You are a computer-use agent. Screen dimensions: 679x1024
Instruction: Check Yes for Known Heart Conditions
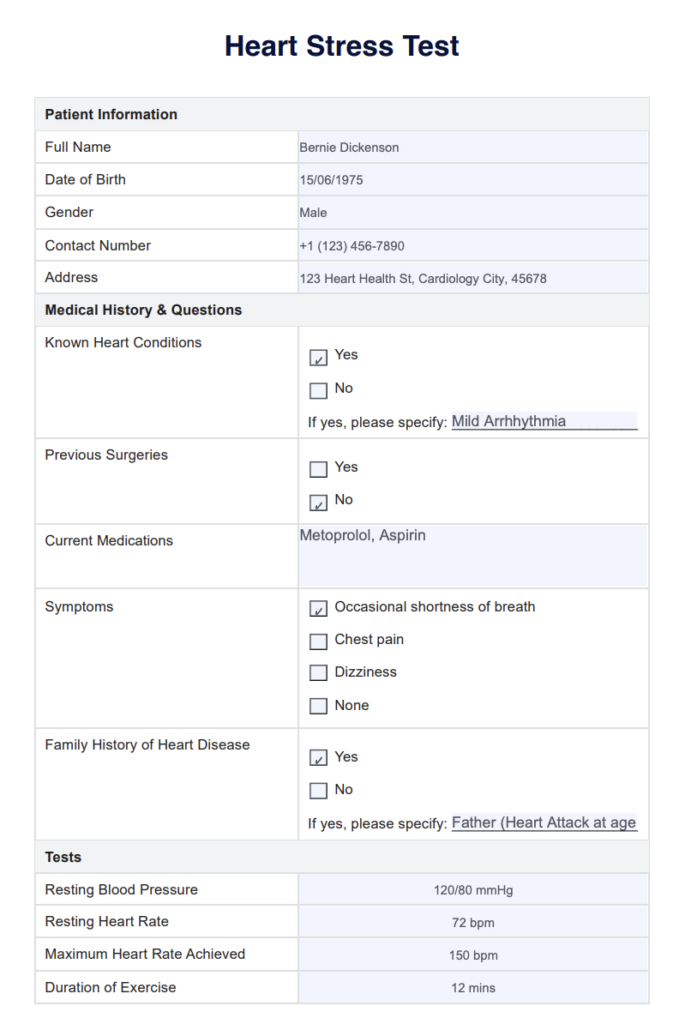coord(318,357)
